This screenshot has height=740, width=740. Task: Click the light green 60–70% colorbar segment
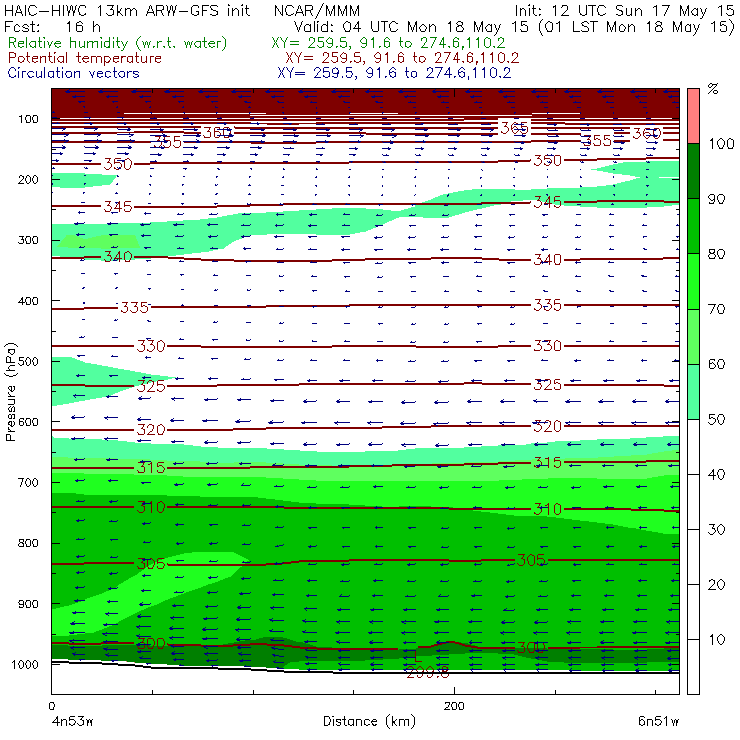click(x=693, y=336)
